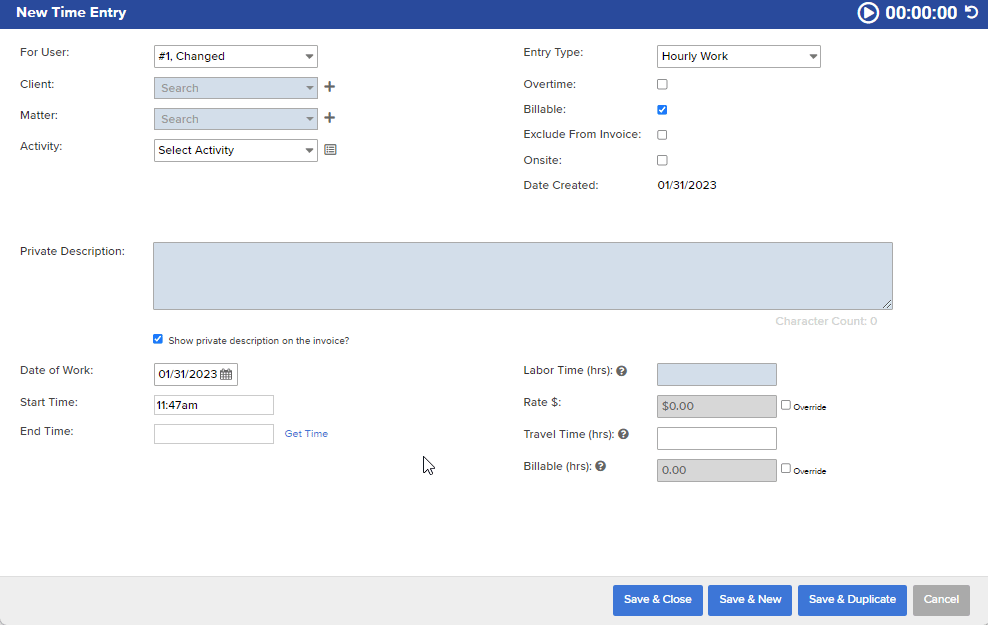Uncheck the Billable checkbox
Viewport: 988px width, 625px height.
point(662,110)
